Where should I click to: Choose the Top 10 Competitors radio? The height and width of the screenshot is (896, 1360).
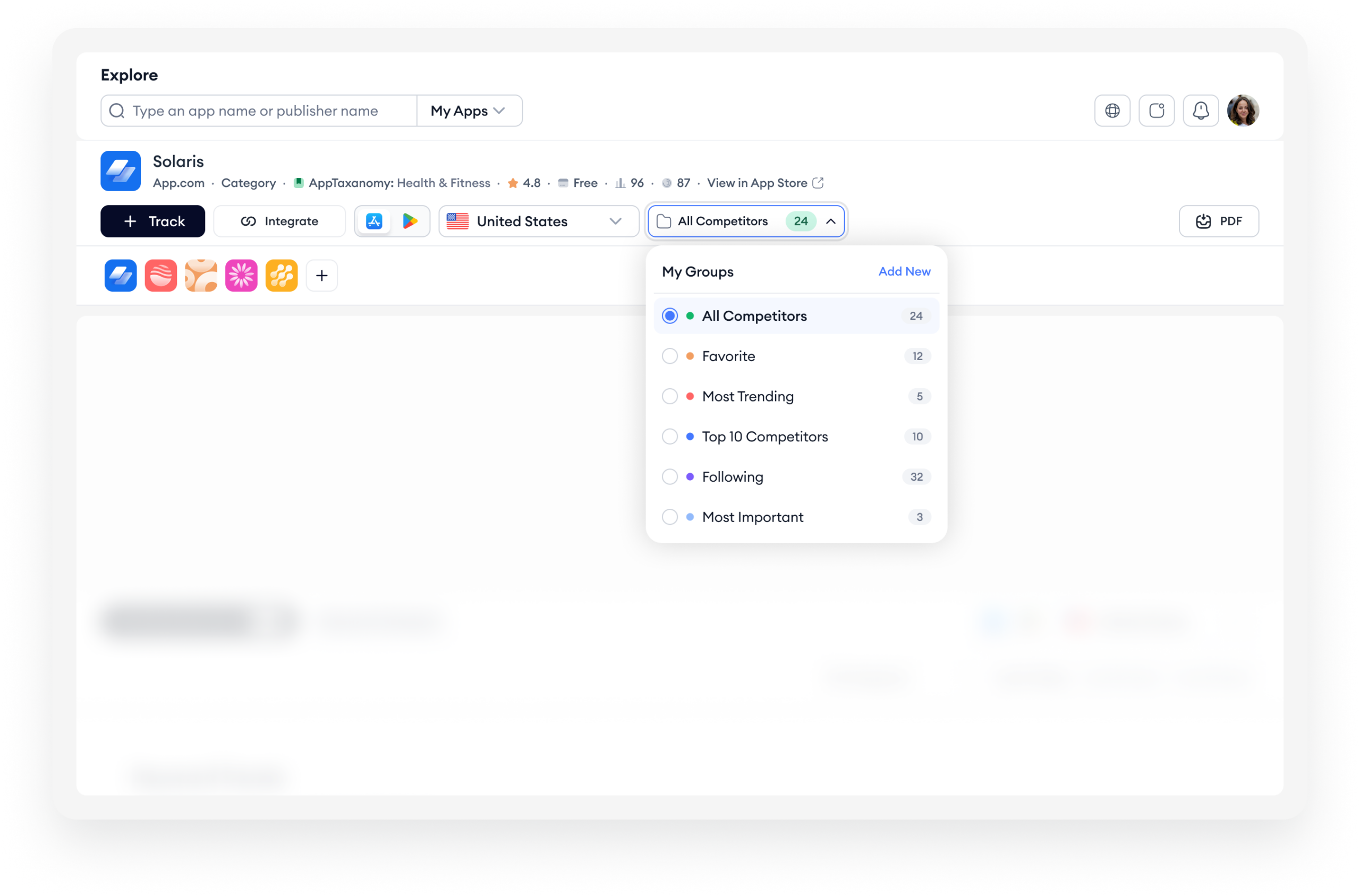tap(670, 437)
